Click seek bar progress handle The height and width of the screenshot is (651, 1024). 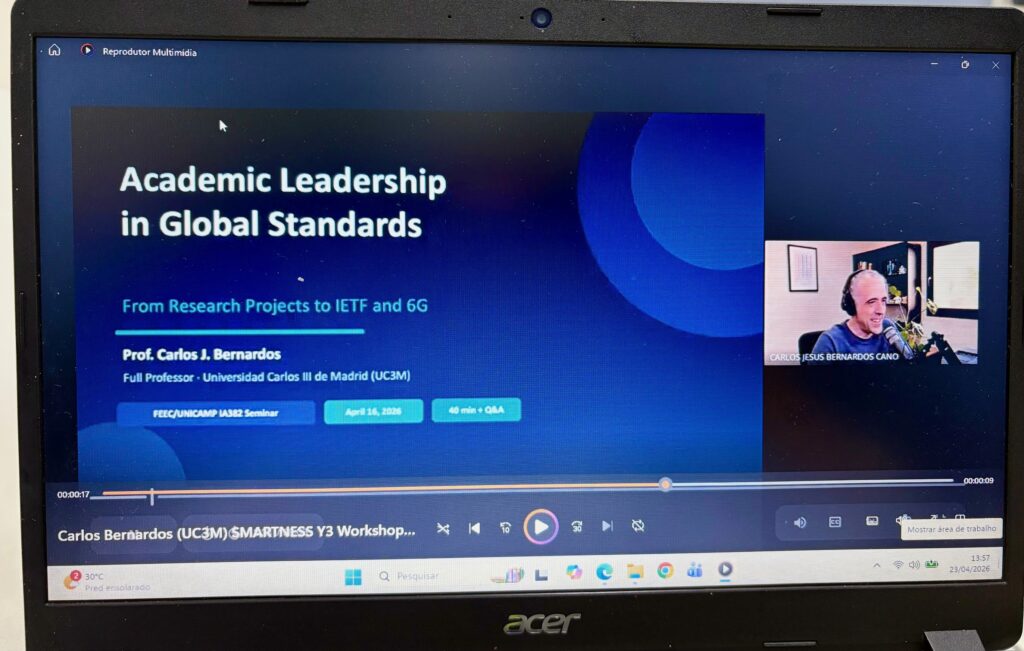coord(665,485)
